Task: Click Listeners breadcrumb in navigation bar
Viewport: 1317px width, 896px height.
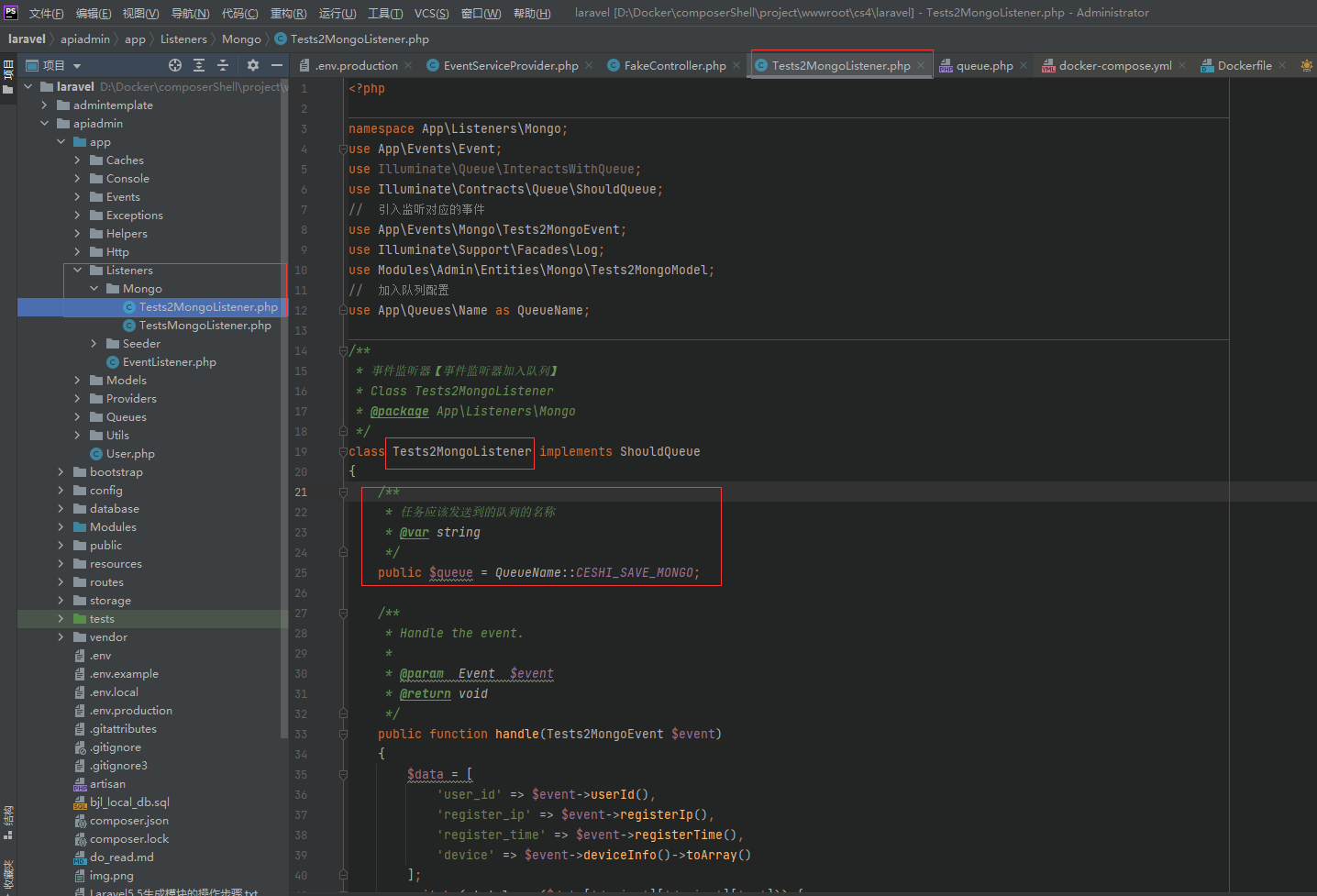Action: coord(183,39)
